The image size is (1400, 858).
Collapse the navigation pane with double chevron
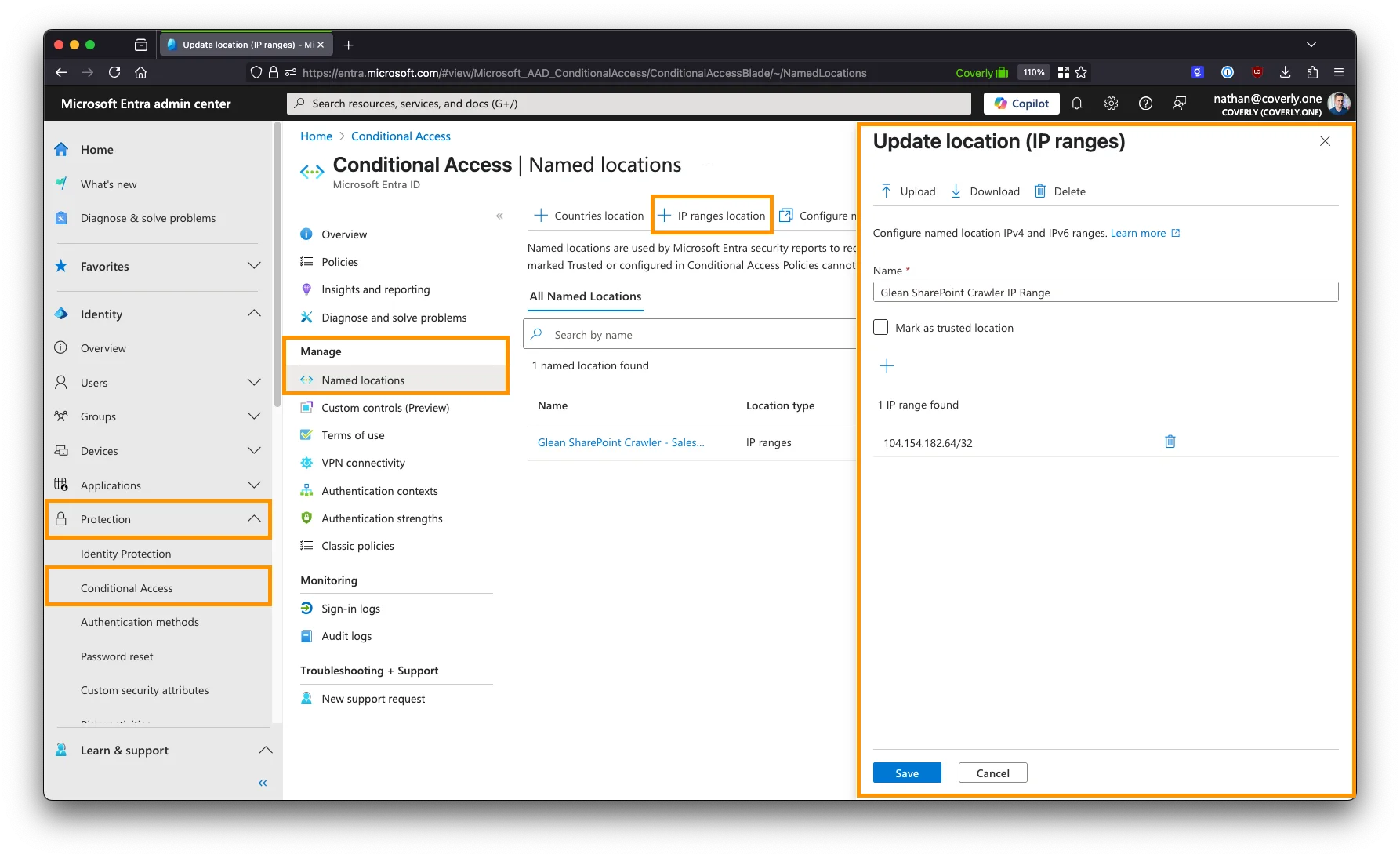coord(262,782)
